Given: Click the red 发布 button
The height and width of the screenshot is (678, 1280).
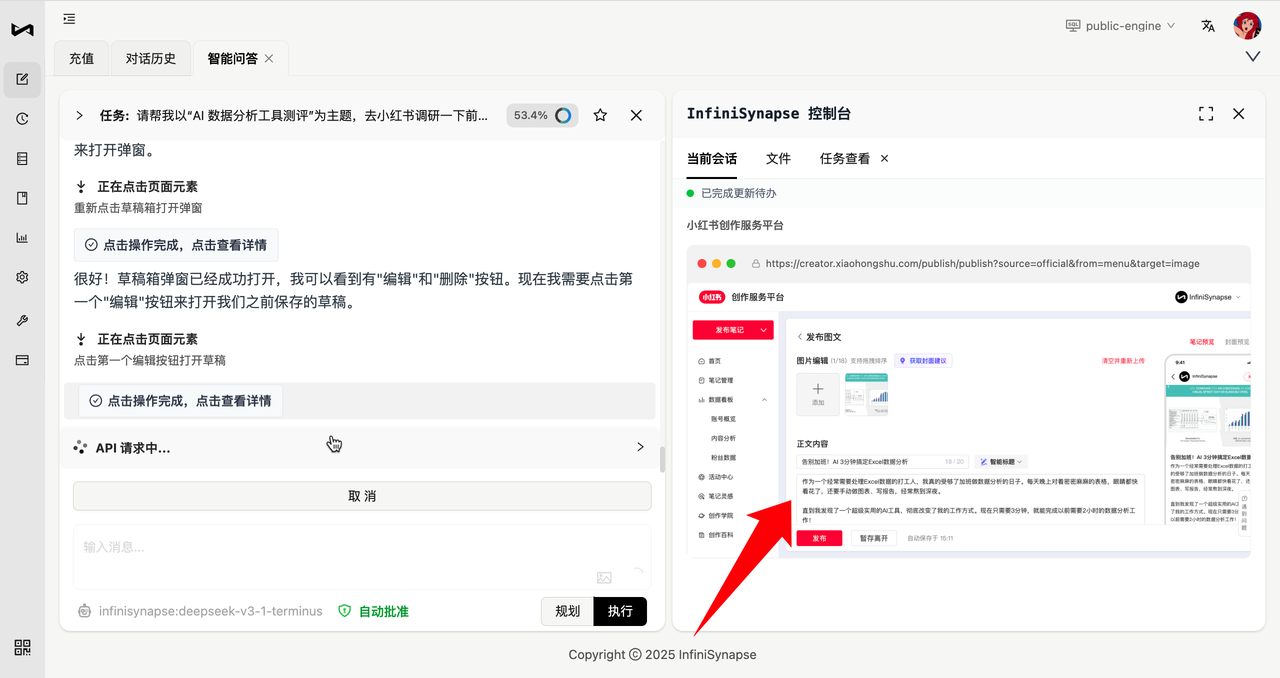Looking at the screenshot, I should tap(819, 538).
